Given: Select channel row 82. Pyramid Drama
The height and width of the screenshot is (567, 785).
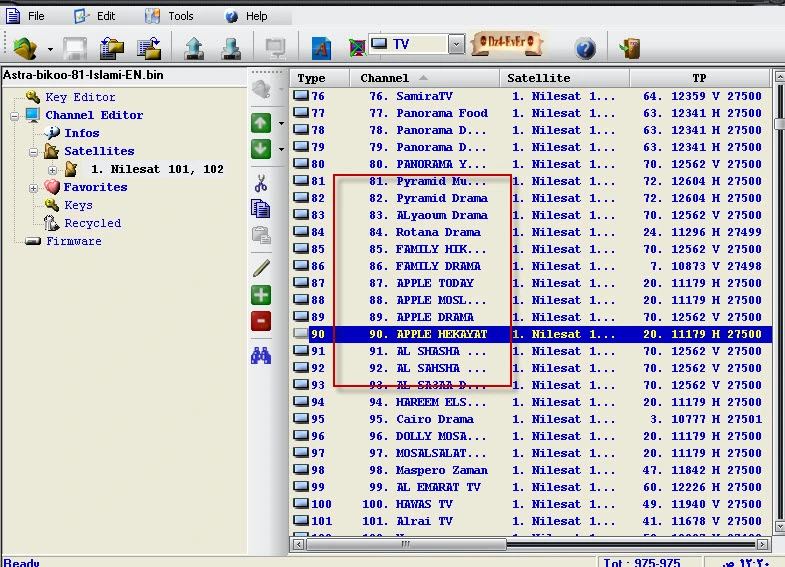Looking at the screenshot, I should (x=531, y=198).
